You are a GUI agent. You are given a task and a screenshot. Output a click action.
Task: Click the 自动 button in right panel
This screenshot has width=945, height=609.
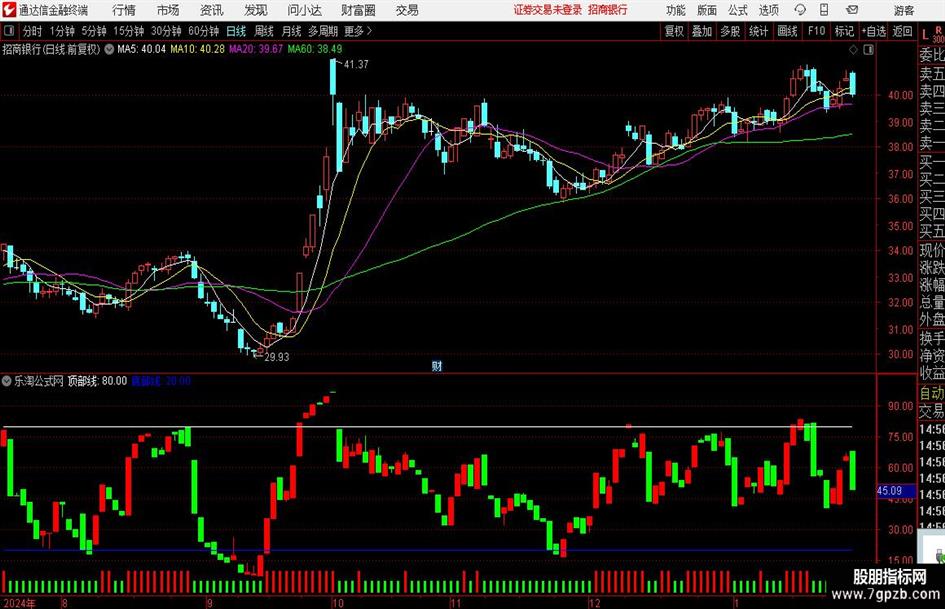pyautogui.click(x=932, y=394)
